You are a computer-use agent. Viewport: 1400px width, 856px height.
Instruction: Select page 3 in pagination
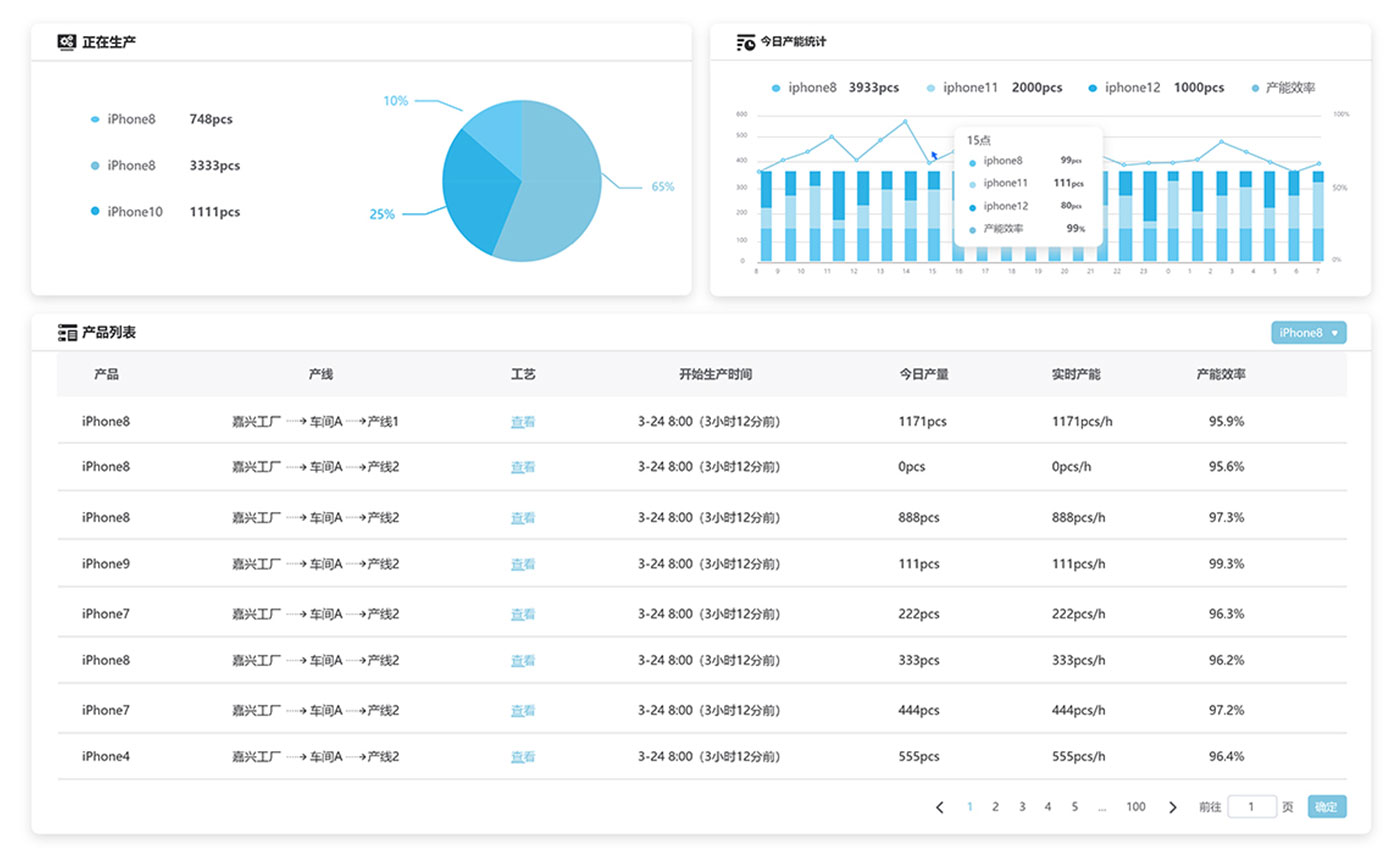click(1021, 807)
